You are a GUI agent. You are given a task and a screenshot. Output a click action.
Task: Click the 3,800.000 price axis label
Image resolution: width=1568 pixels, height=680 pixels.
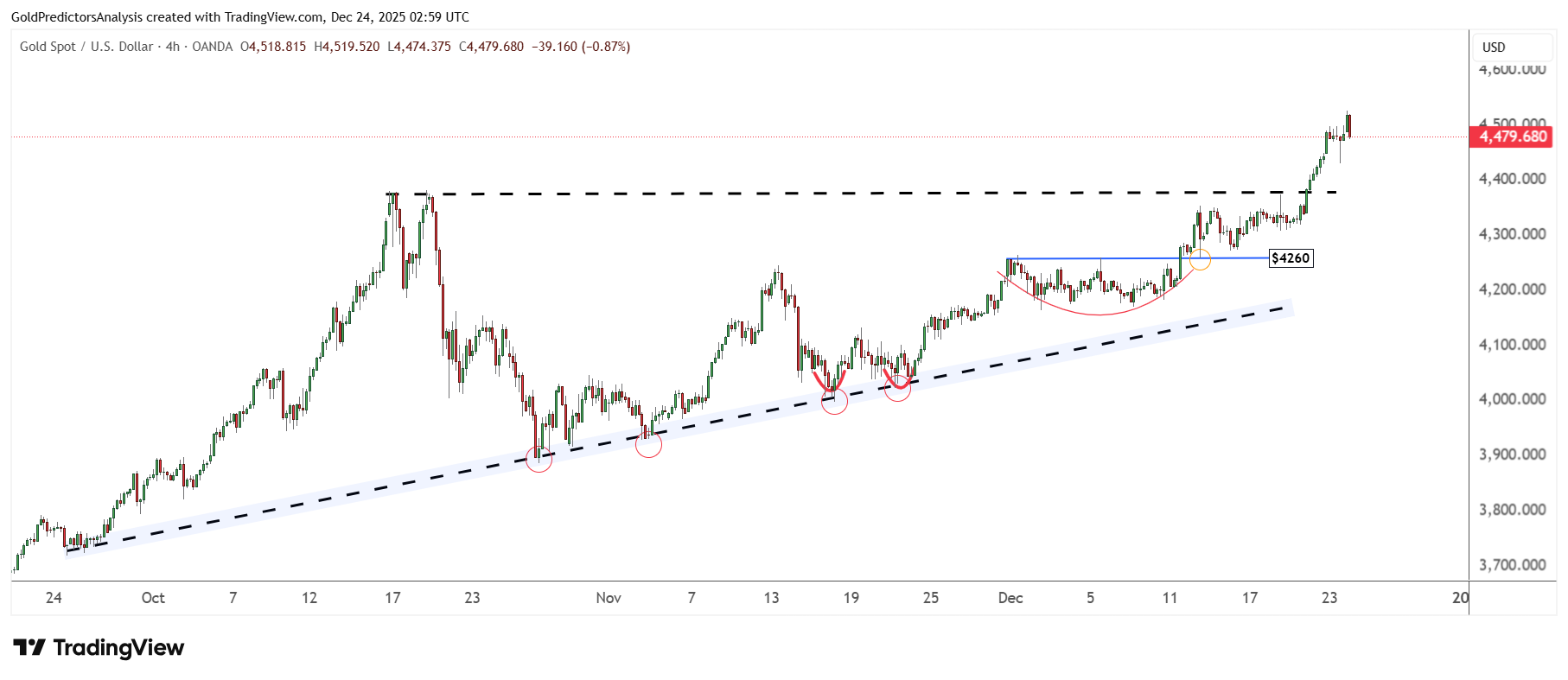[1512, 510]
